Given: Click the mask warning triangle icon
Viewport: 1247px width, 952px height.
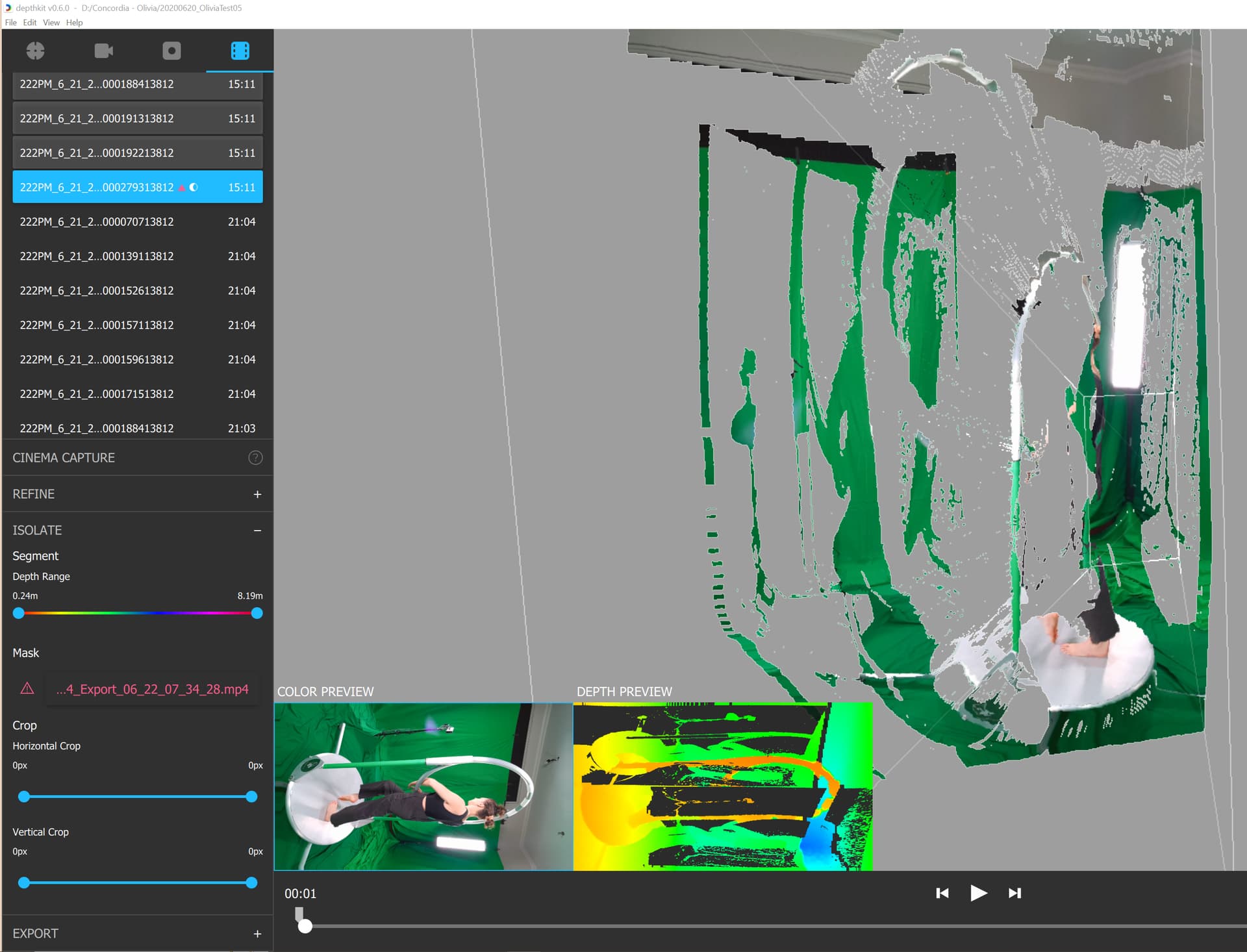Looking at the screenshot, I should tap(27, 689).
